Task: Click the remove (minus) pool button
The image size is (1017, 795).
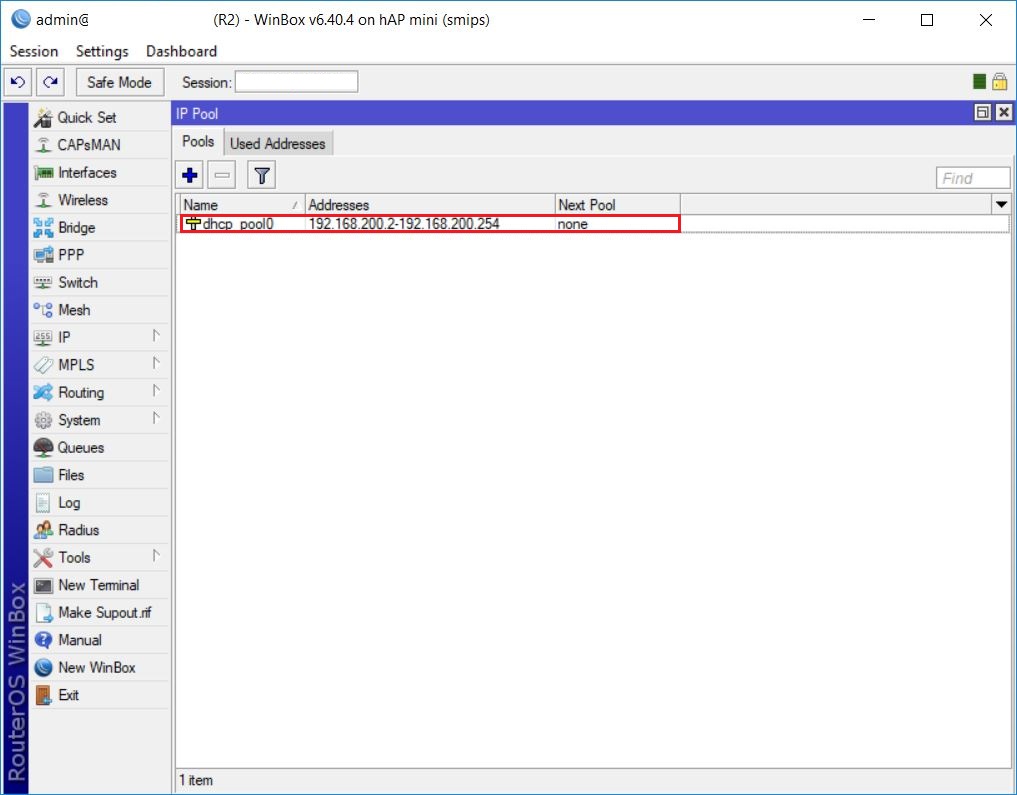Action: tap(222, 175)
